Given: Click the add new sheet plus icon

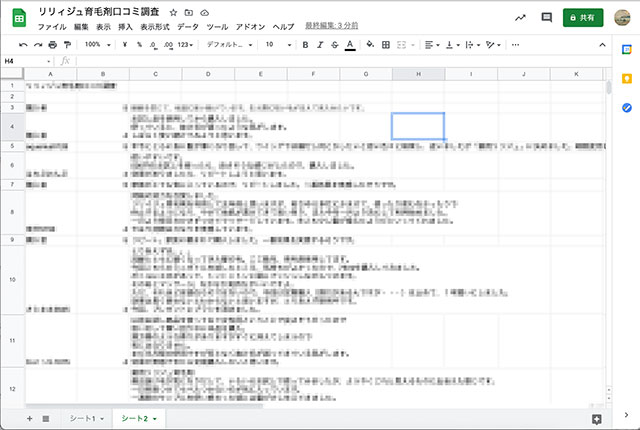Looking at the screenshot, I should [29, 418].
